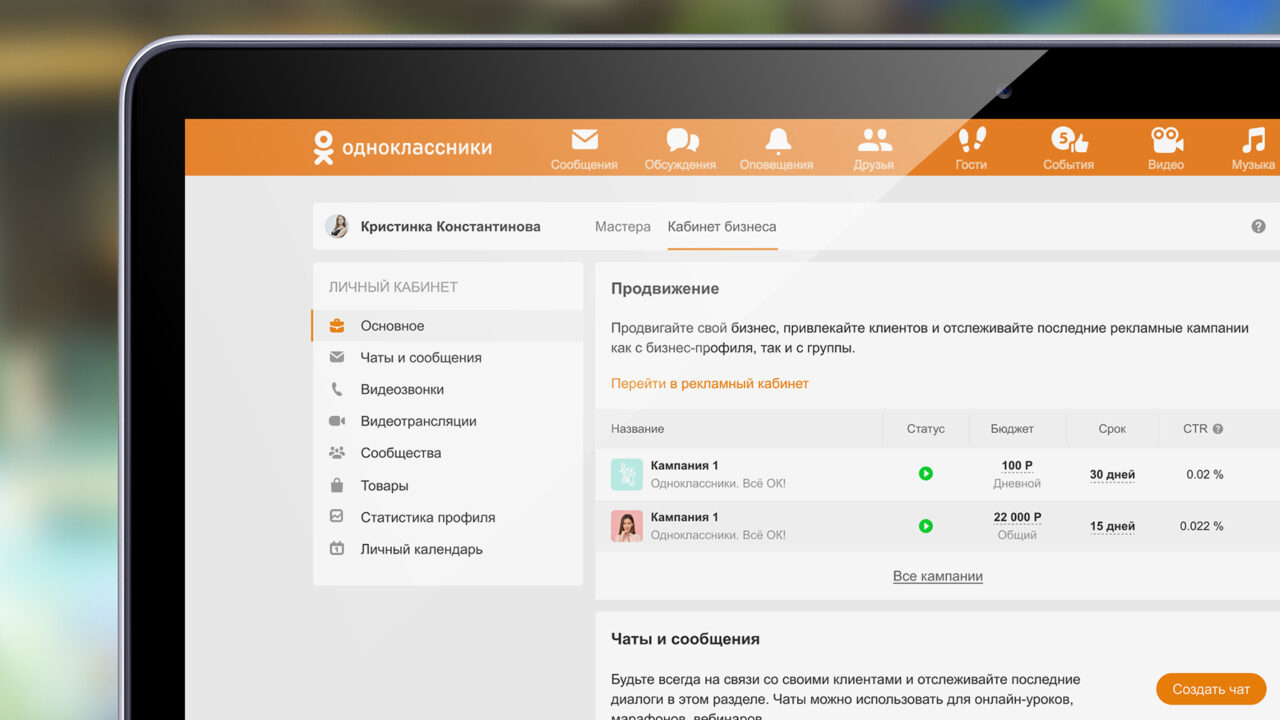1280x720 pixels.
Task: Open Музыка note icon
Action: click(x=1253, y=140)
